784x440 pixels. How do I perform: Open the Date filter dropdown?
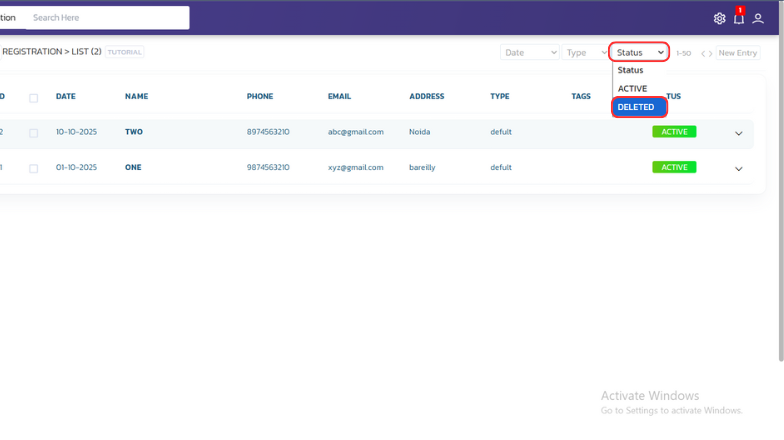point(529,52)
